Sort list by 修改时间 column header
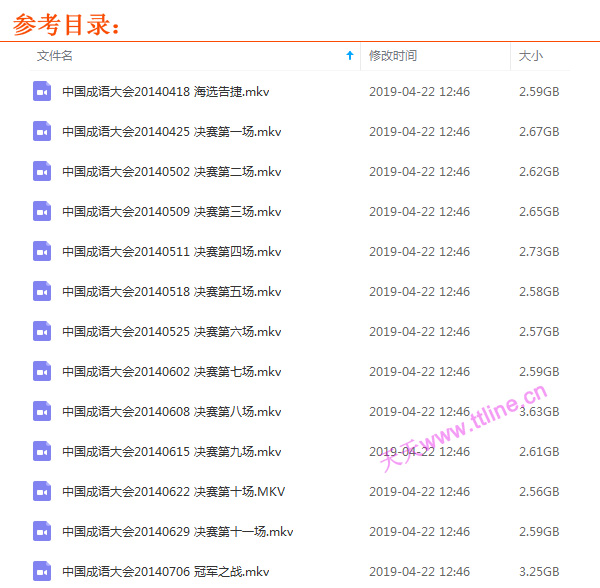 pyautogui.click(x=393, y=56)
